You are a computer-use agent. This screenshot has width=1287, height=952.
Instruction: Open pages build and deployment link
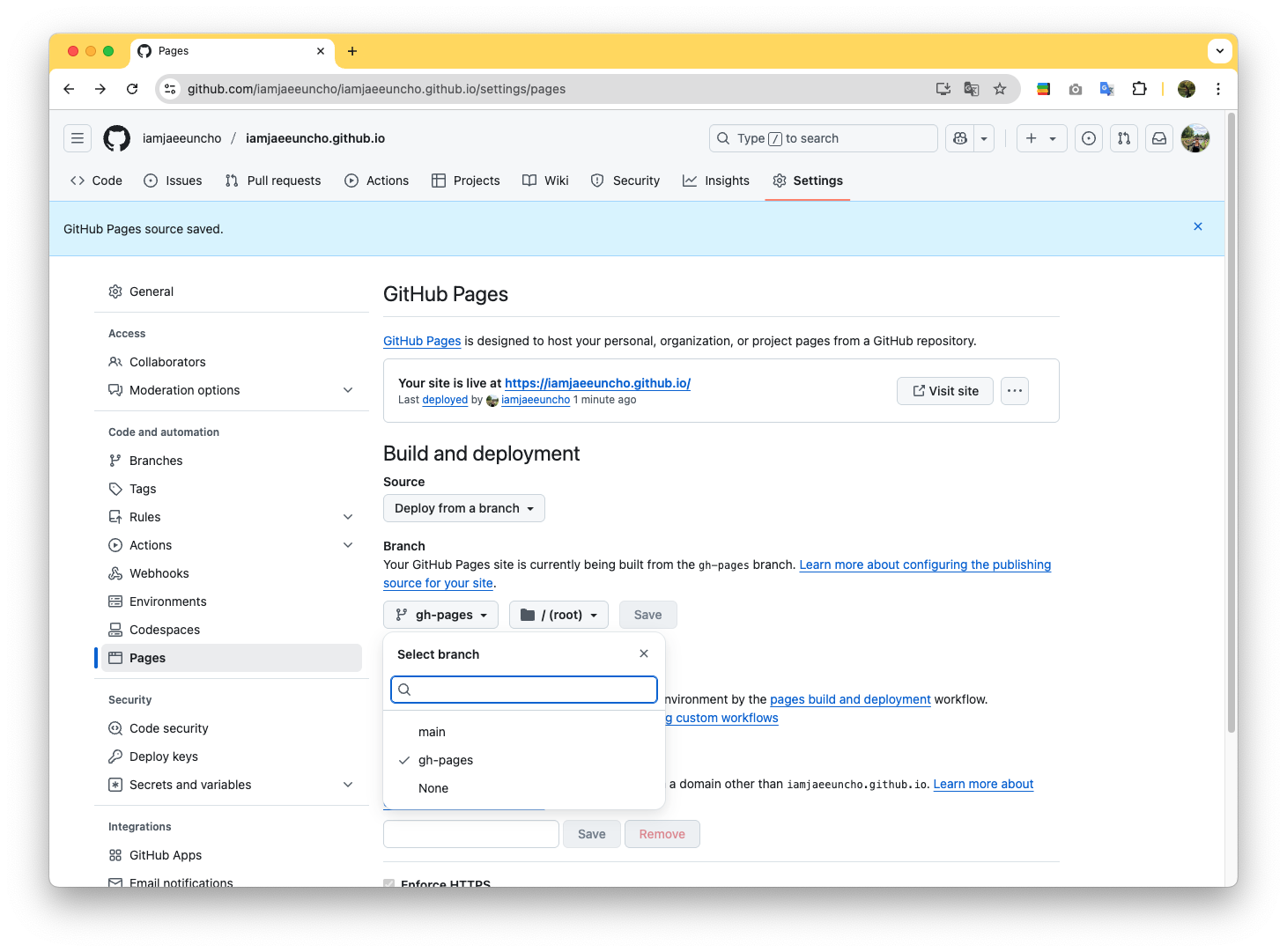tap(850, 699)
